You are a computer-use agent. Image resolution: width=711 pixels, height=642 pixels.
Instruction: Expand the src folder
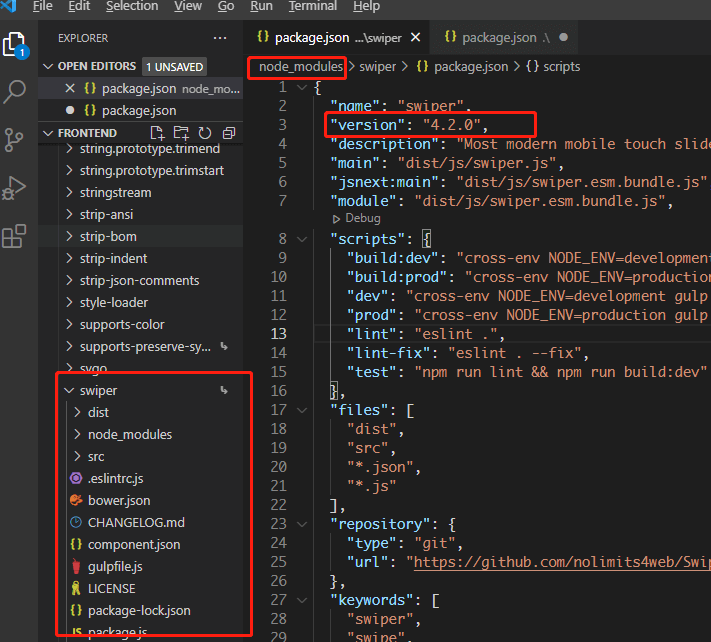tap(78, 456)
